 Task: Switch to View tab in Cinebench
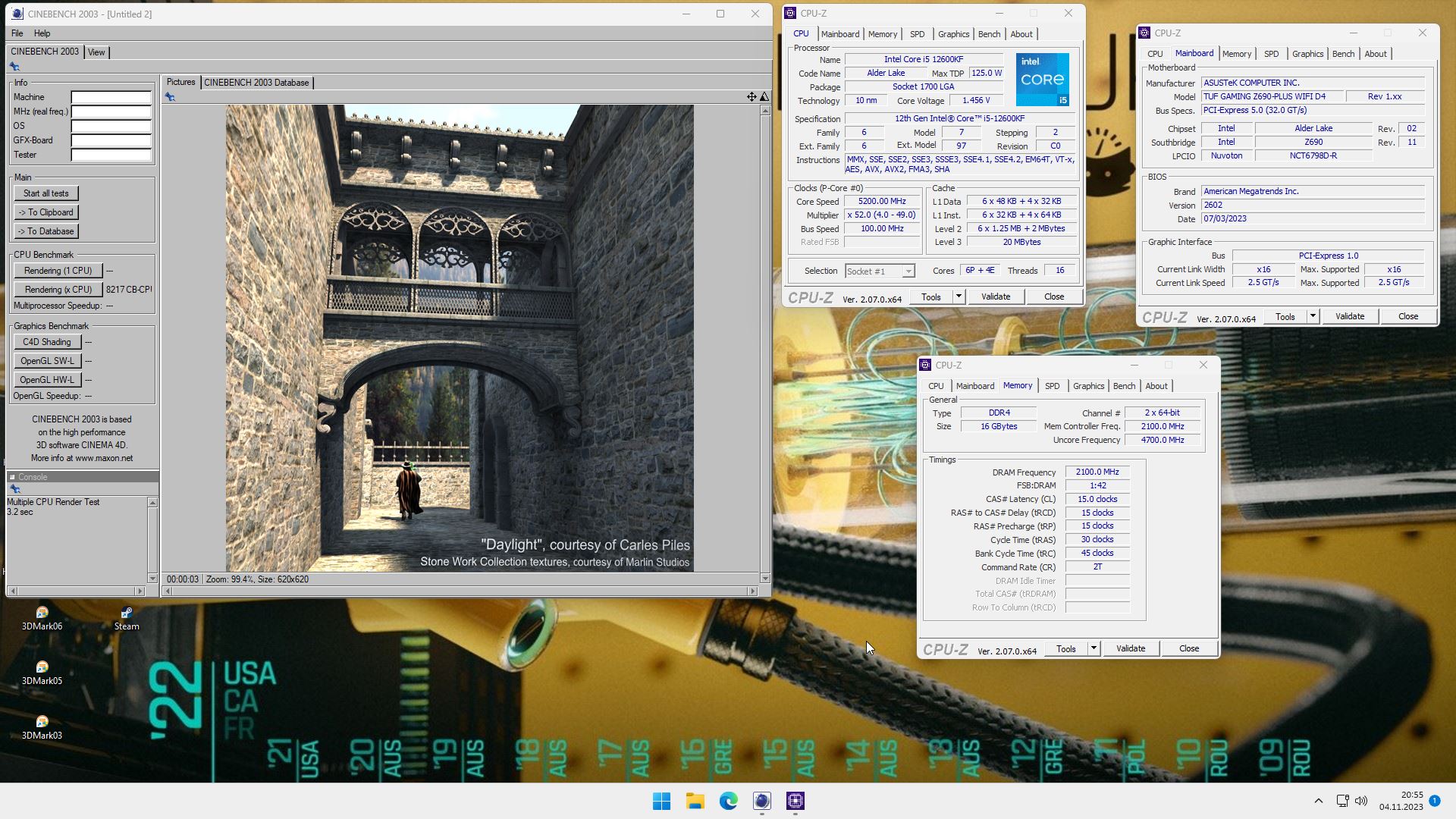tap(96, 52)
